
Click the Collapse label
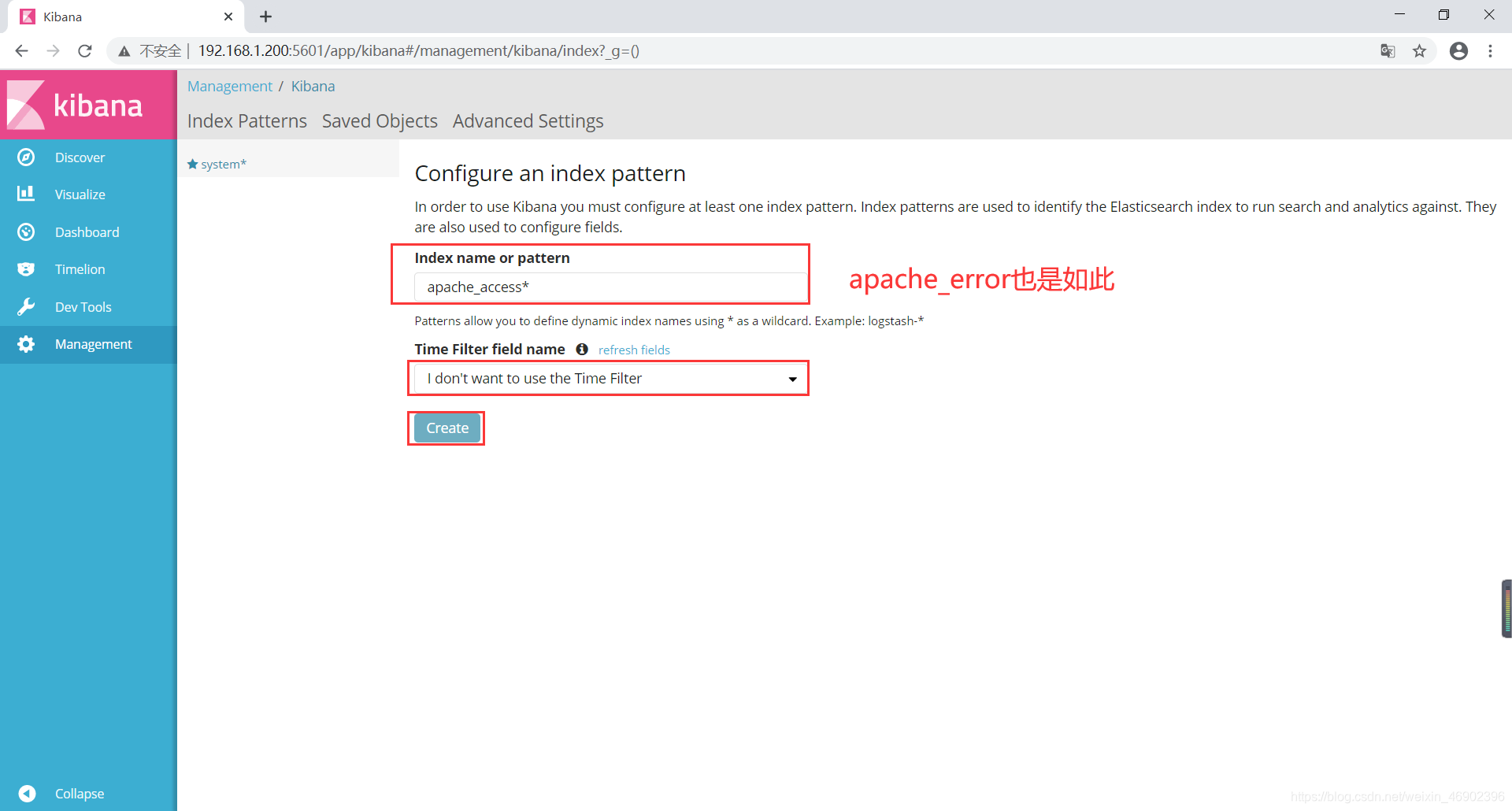click(80, 794)
